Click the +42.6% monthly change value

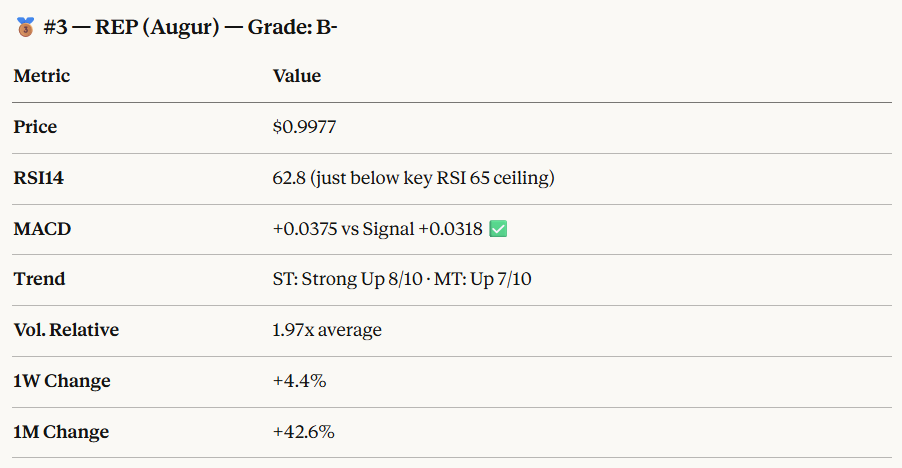click(x=304, y=432)
